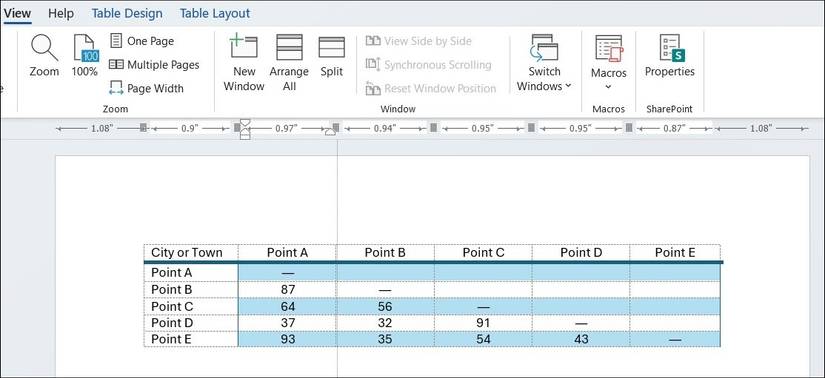The height and width of the screenshot is (378, 825).
Task: Click the 'Point C' row label
Action: (x=191, y=306)
